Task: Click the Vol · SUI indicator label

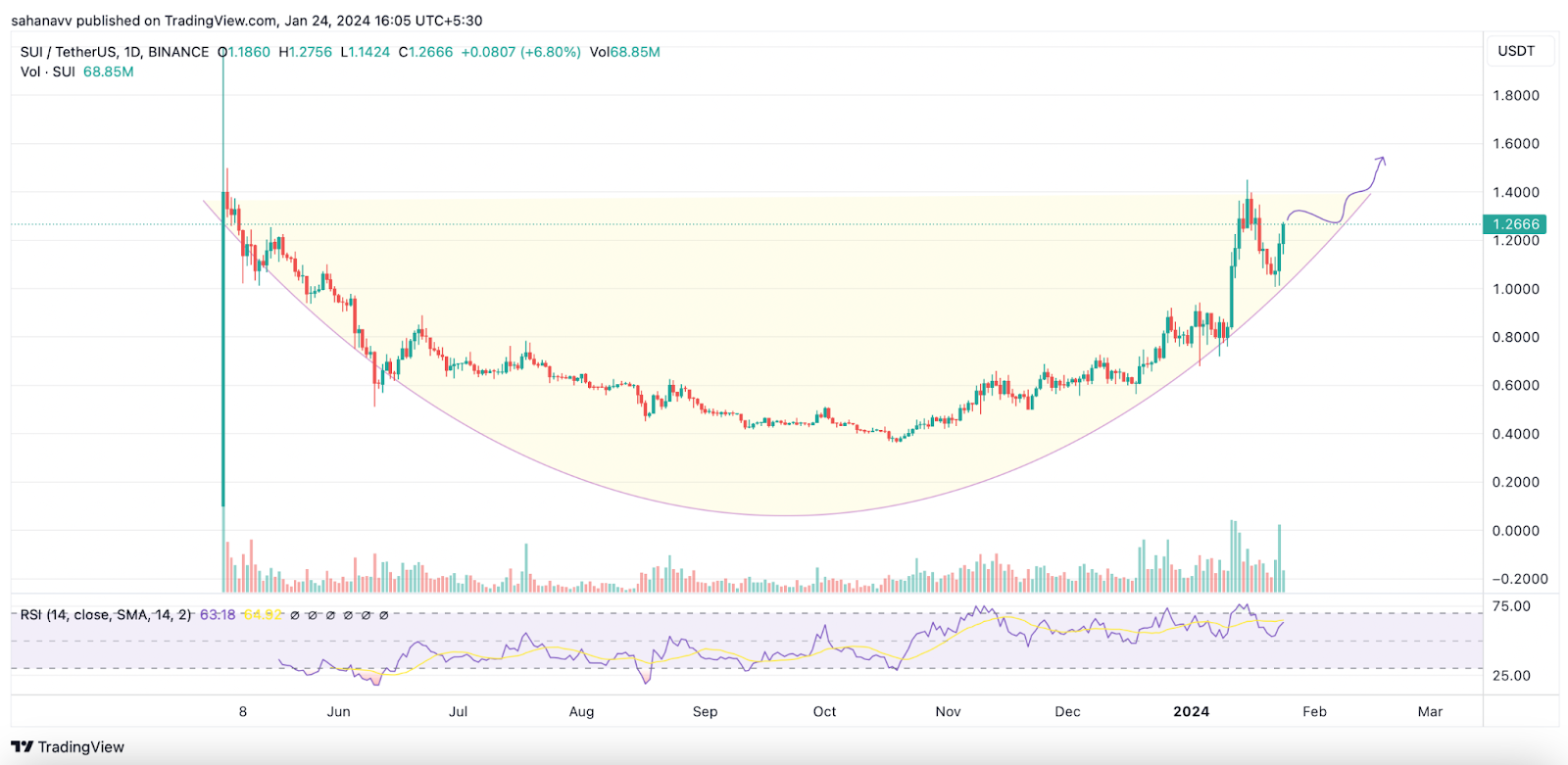Action: click(x=48, y=72)
